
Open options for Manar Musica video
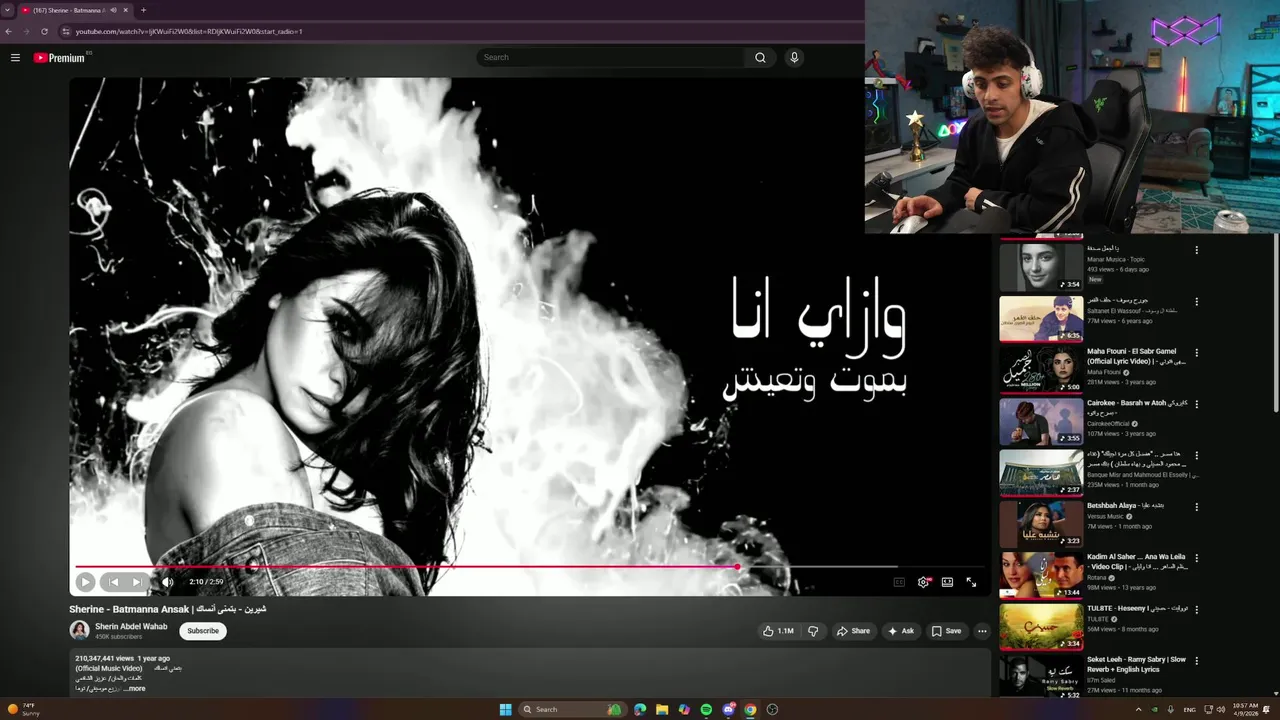coord(1196,250)
